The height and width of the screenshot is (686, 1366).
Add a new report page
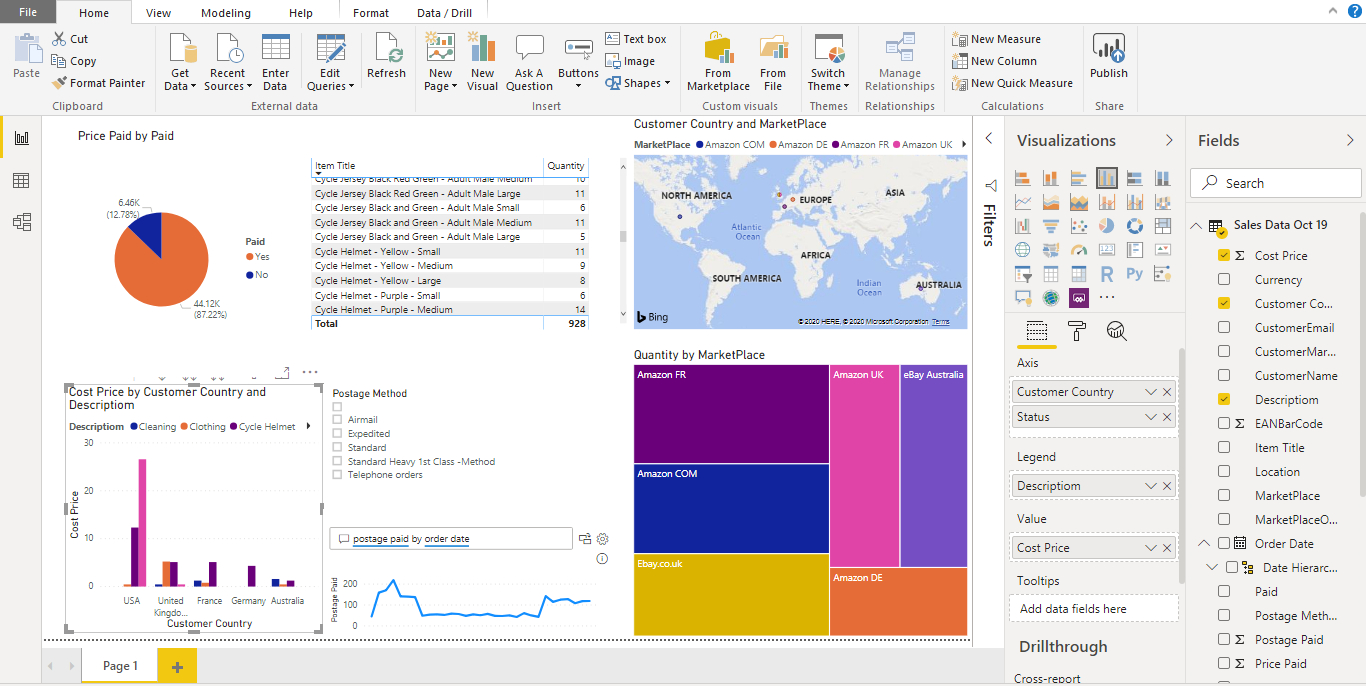click(177, 666)
